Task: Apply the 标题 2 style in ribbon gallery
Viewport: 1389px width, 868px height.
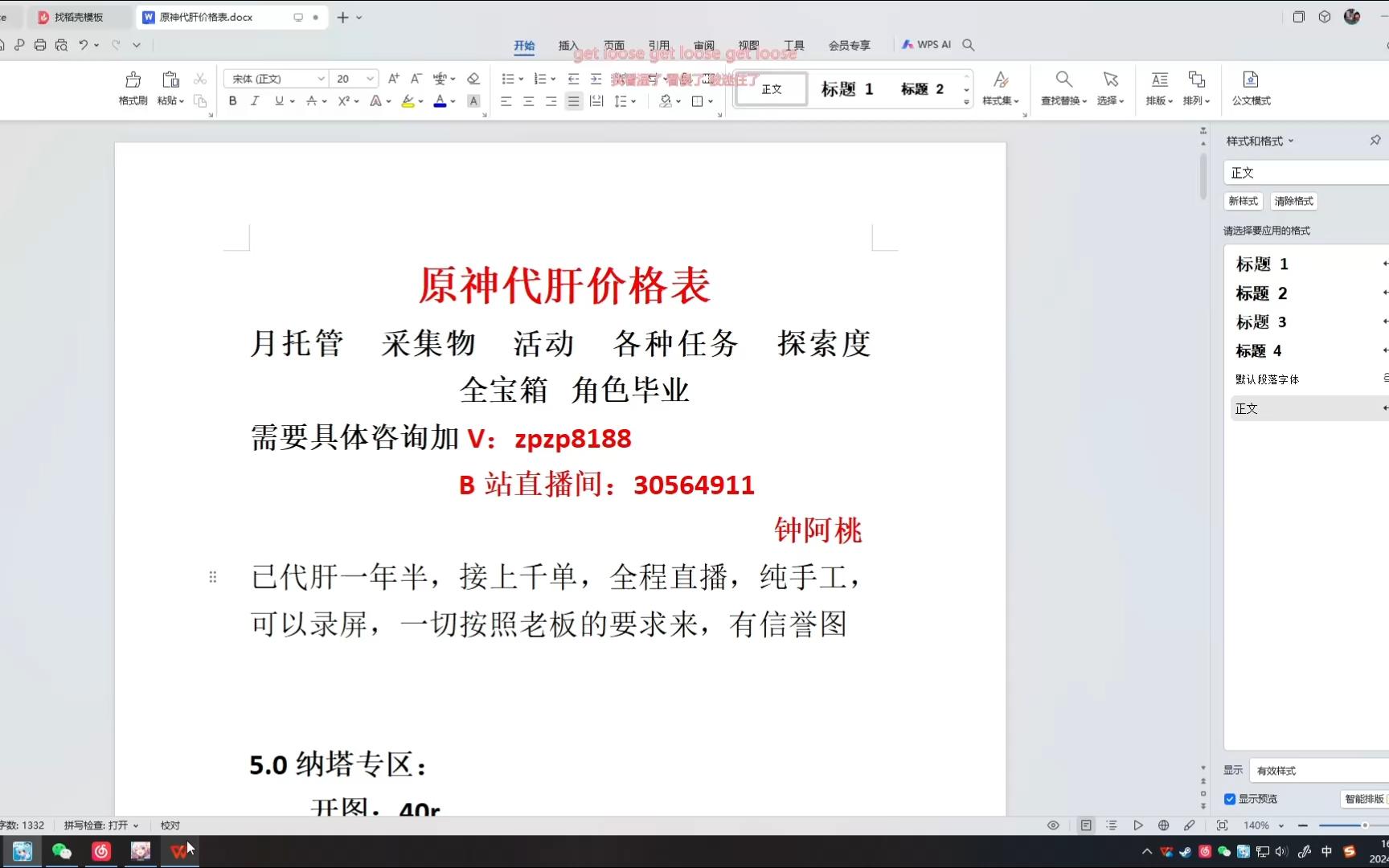Action: pos(922,89)
